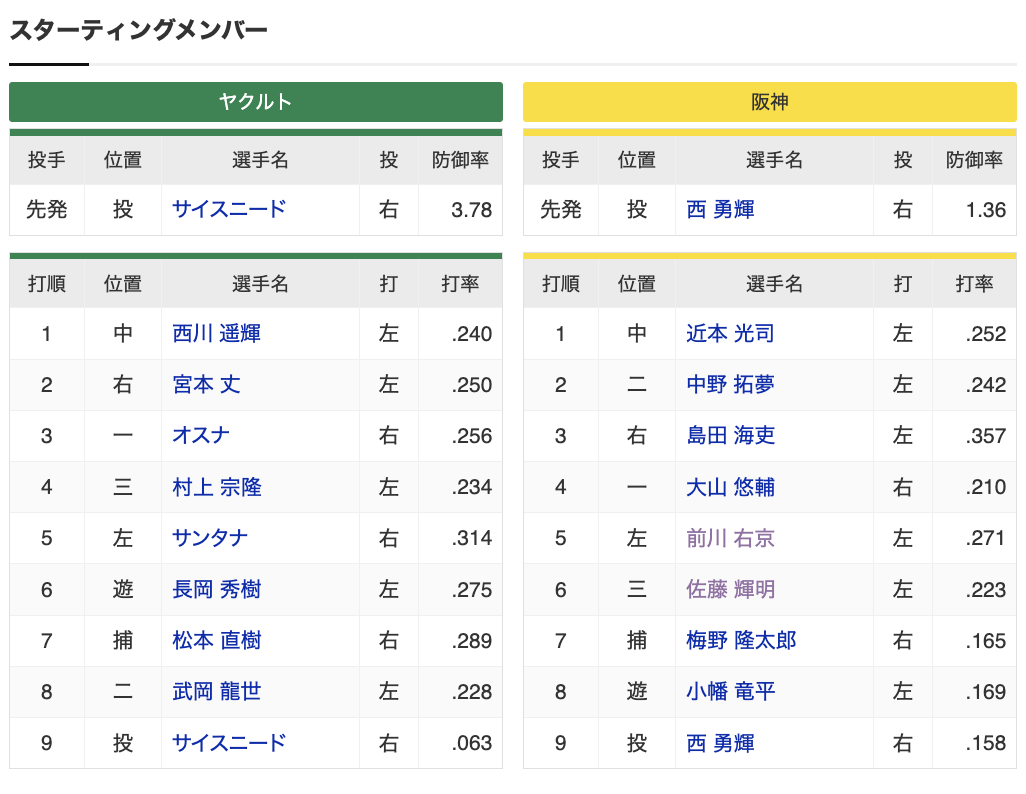This screenshot has width=1026, height=794.
Task: Click rookie 前川 右京's name
Action: point(728,538)
